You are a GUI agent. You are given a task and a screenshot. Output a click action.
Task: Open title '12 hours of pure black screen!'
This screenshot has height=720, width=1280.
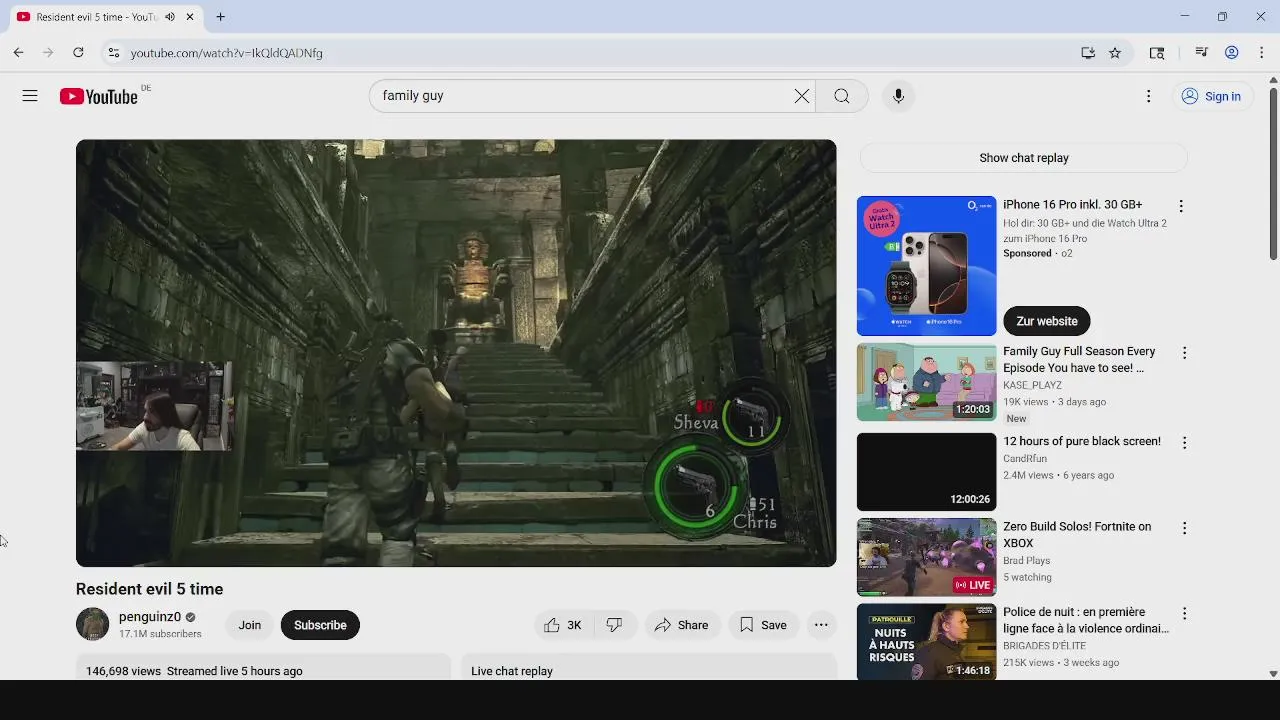click(1082, 441)
